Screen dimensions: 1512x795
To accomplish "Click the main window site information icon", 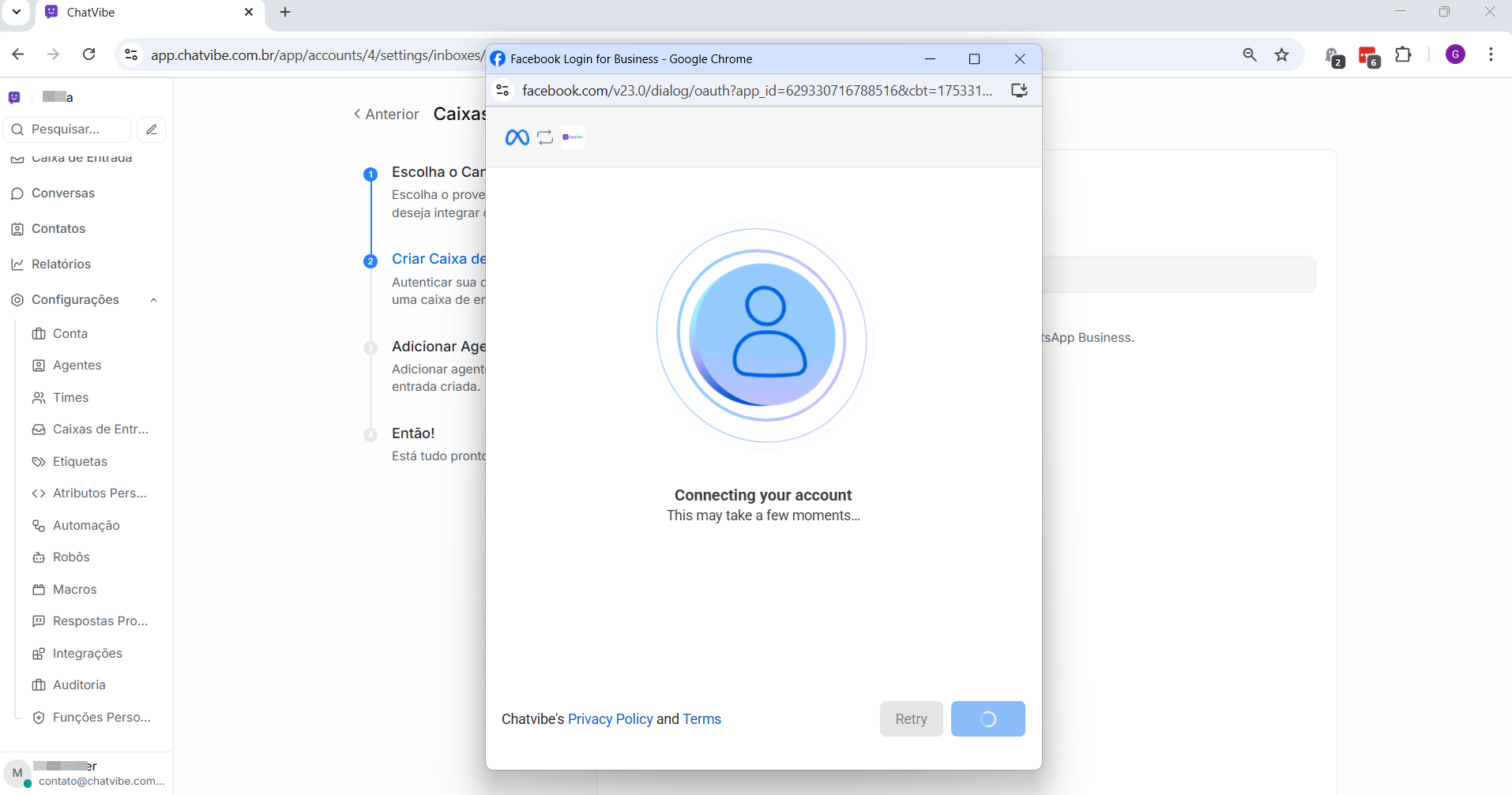I will pos(131,54).
